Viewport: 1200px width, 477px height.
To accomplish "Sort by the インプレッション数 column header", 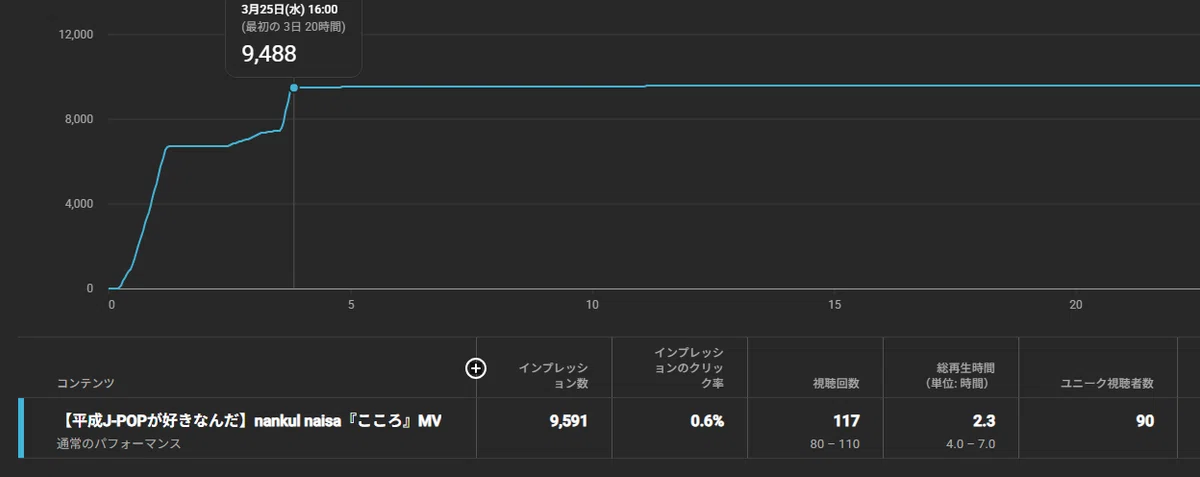I will 554,375.
